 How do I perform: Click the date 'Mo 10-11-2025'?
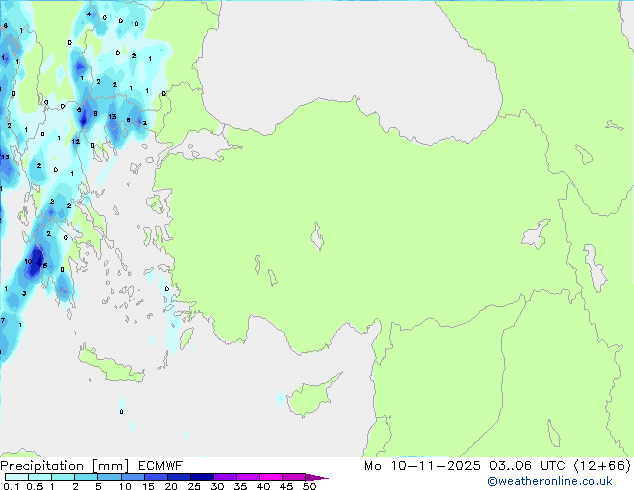[422, 466]
